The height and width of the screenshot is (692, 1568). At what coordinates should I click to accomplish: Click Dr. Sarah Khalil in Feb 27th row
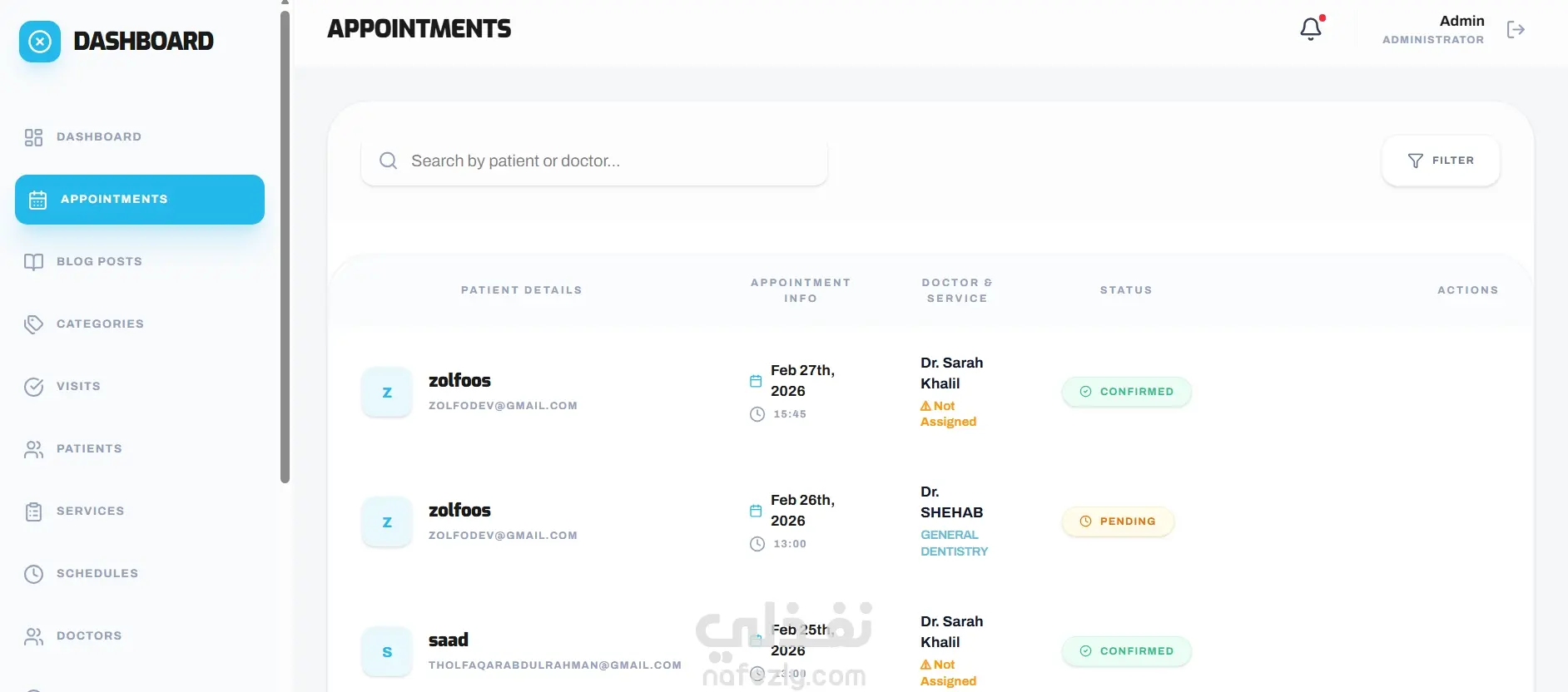(952, 373)
